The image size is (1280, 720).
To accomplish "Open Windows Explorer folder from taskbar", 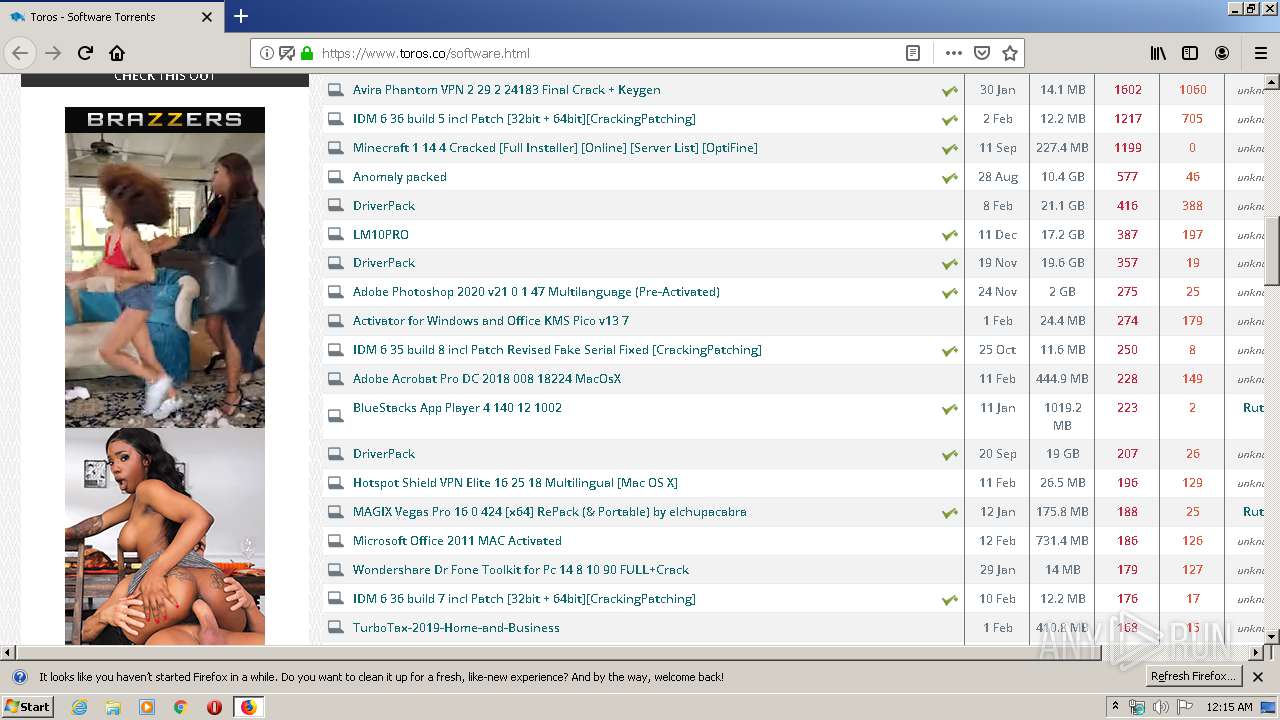I will (113, 707).
